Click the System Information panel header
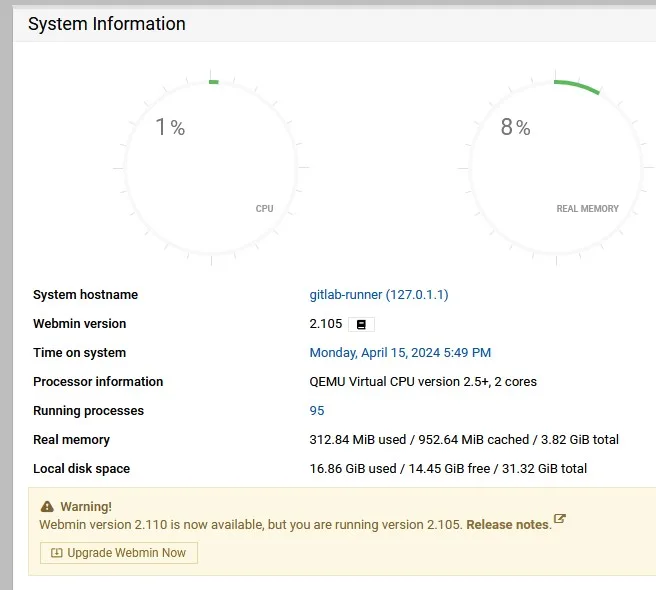This screenshot has height=590, width=656. (107, 24)
